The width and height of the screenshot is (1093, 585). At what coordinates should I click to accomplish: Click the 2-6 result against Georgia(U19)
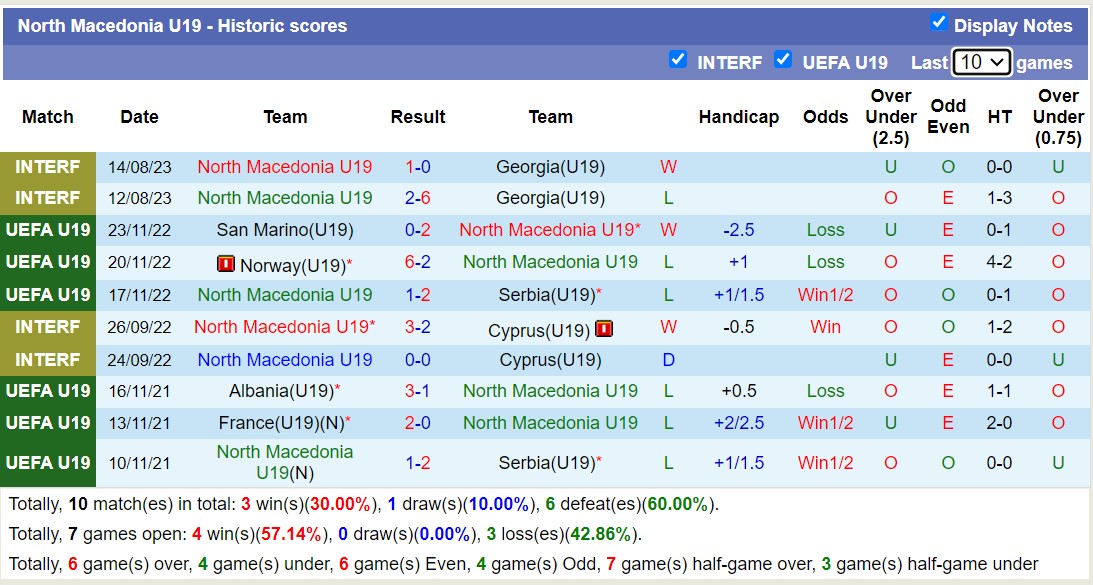click(x=418, y=198)
